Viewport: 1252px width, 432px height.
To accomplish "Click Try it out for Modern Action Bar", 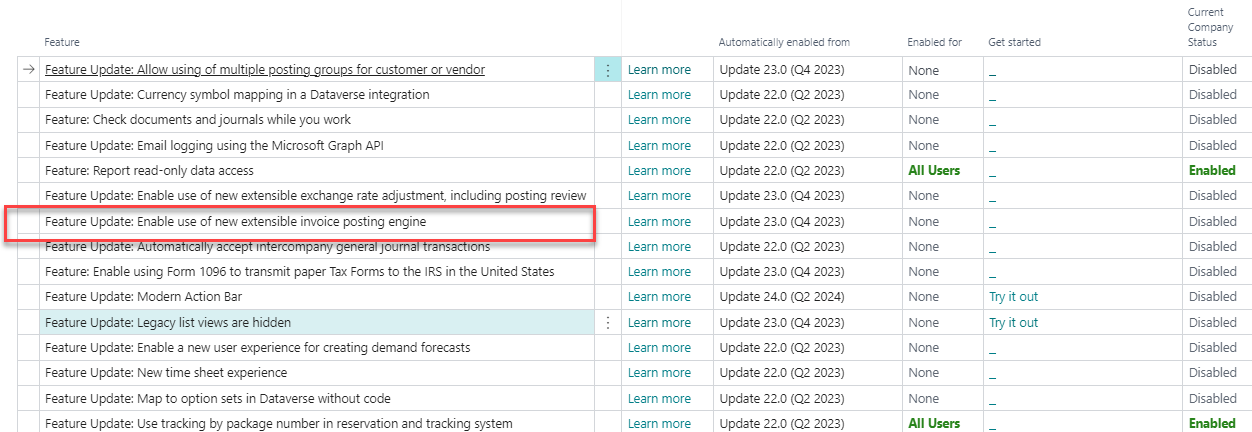I will click(1013, 297).
